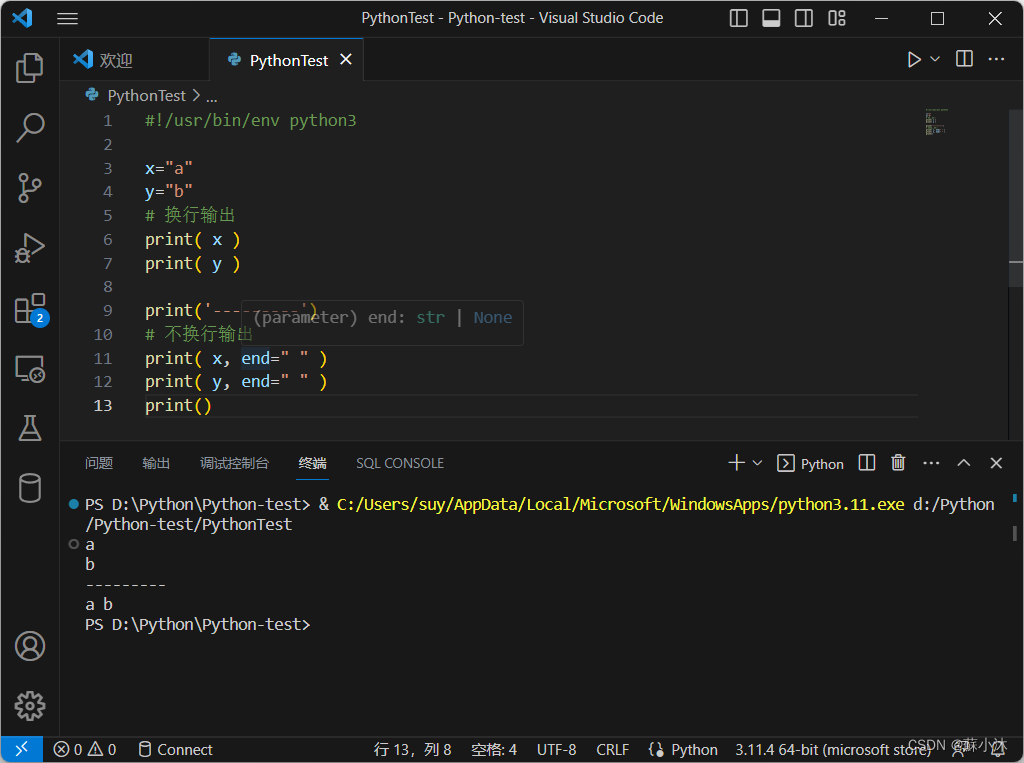
Task: Open Customize Layout options
Action: coord(837,18)
